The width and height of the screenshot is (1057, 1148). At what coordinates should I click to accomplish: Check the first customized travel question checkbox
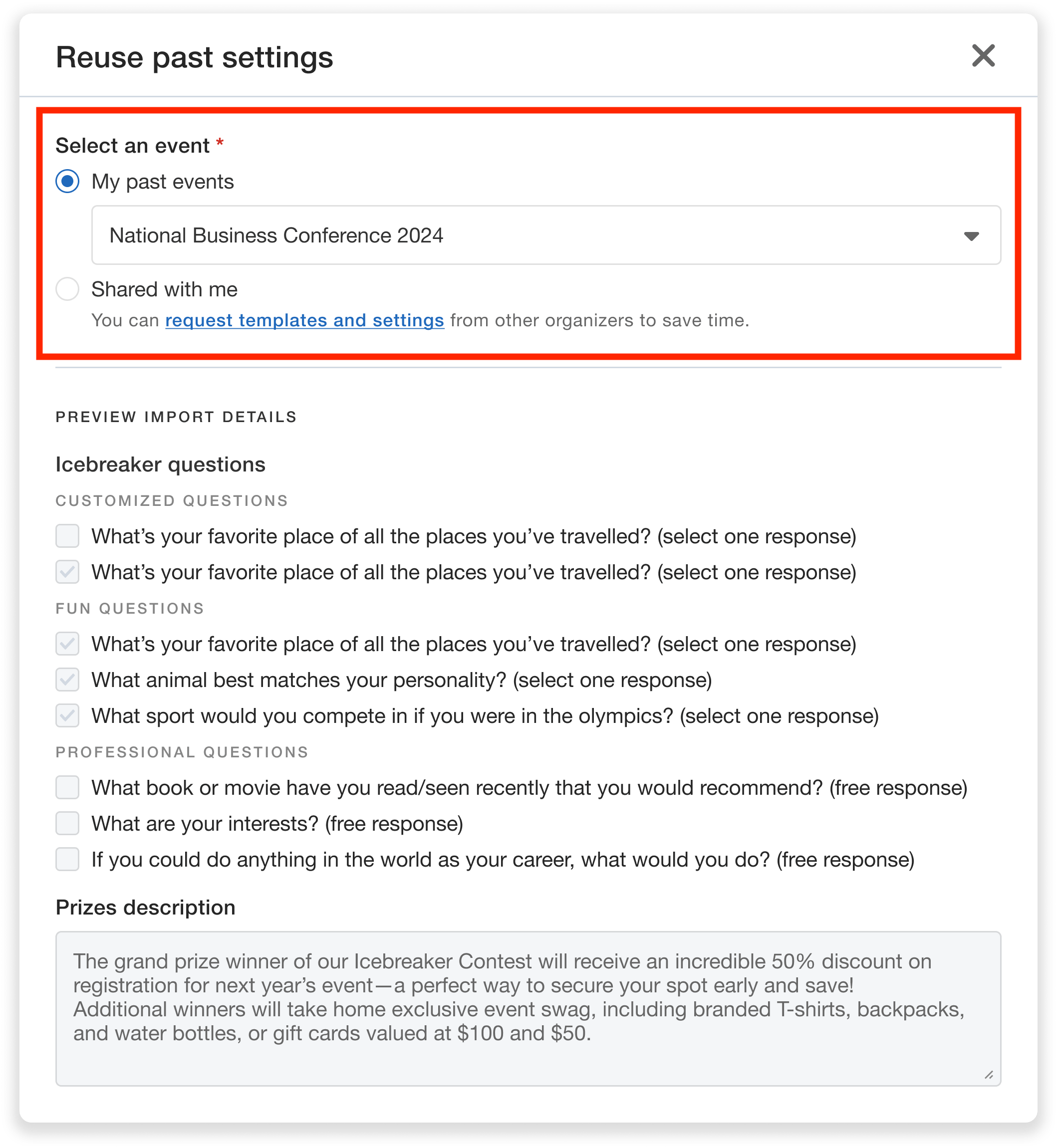67,537
